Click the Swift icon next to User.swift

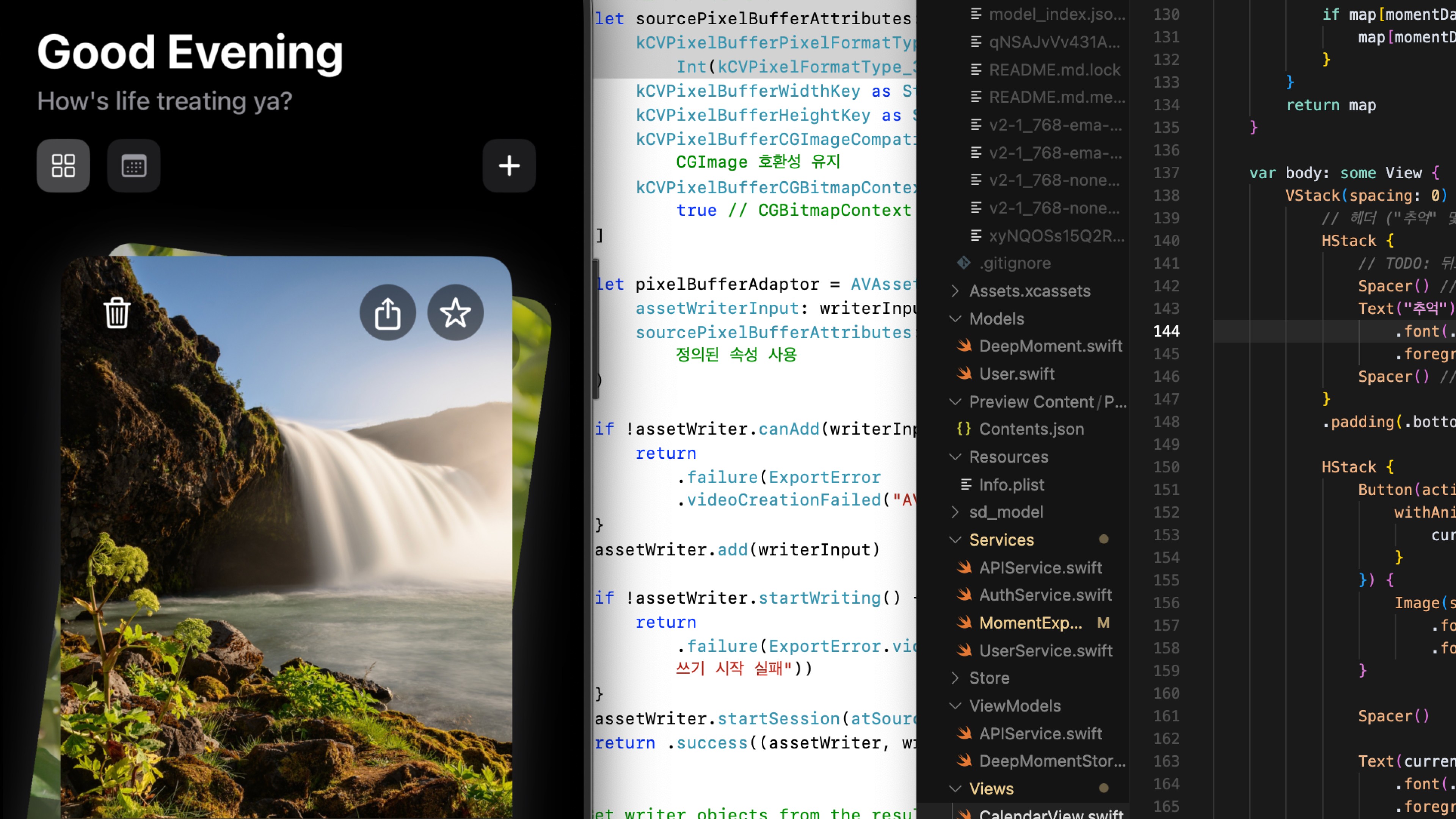coord(964,373)
